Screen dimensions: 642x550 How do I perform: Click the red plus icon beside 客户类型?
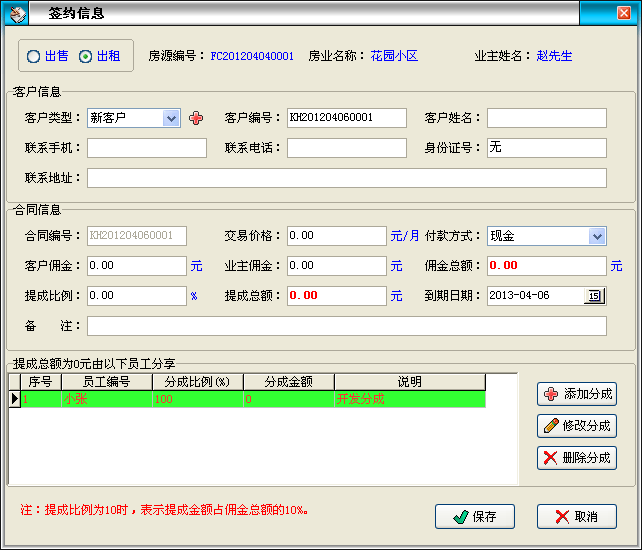(196, 118)
